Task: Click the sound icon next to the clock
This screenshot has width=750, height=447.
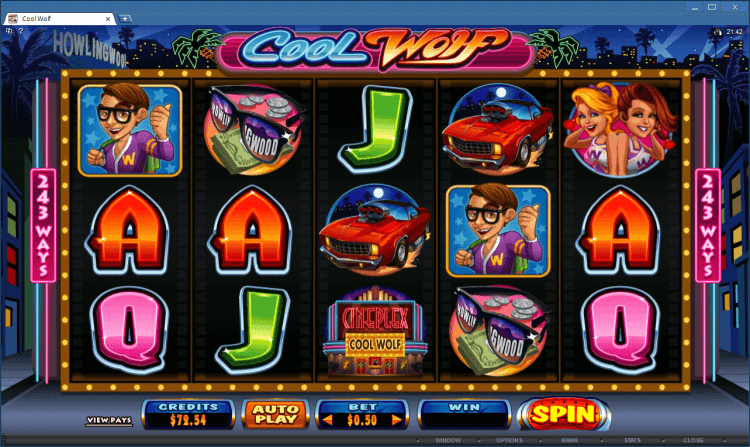Action: click(x=718, y=32)
